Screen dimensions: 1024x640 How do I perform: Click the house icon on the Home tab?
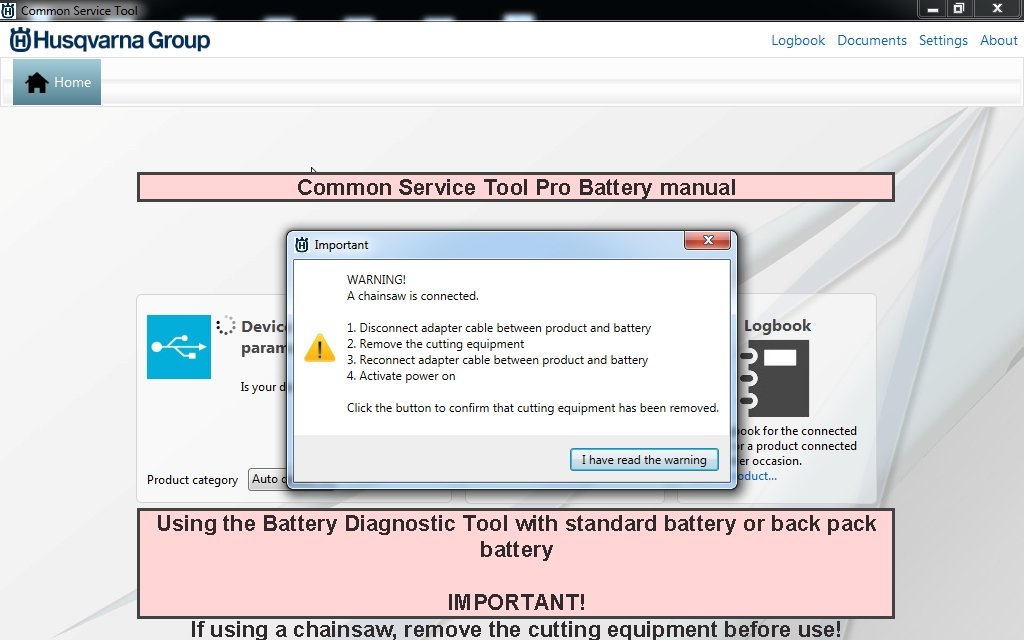(37, 82)
